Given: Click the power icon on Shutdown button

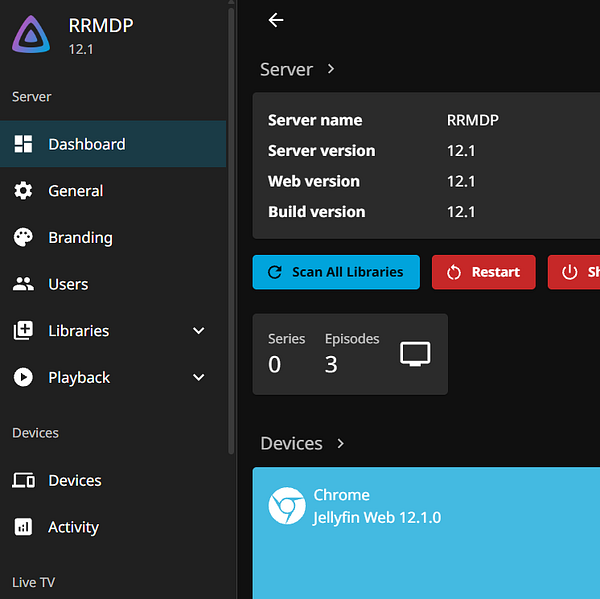Looking at the screenshot, I should tap(569, 272).
